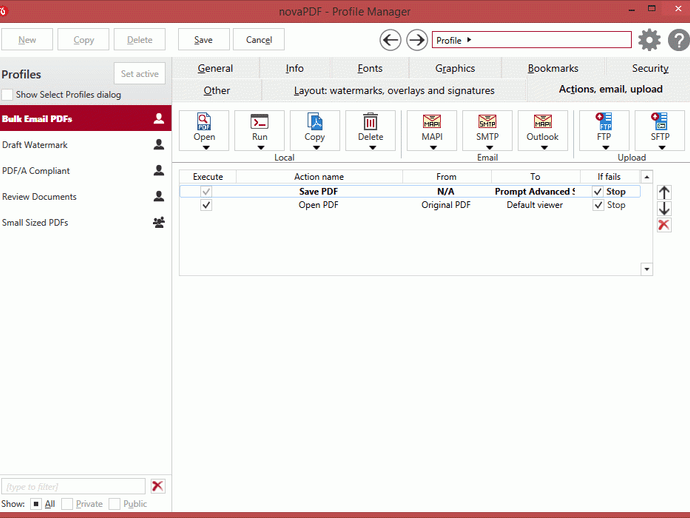690x518 pixels.
Task: Expand dropdown arrow under Open action
Action: coord(206,147)
